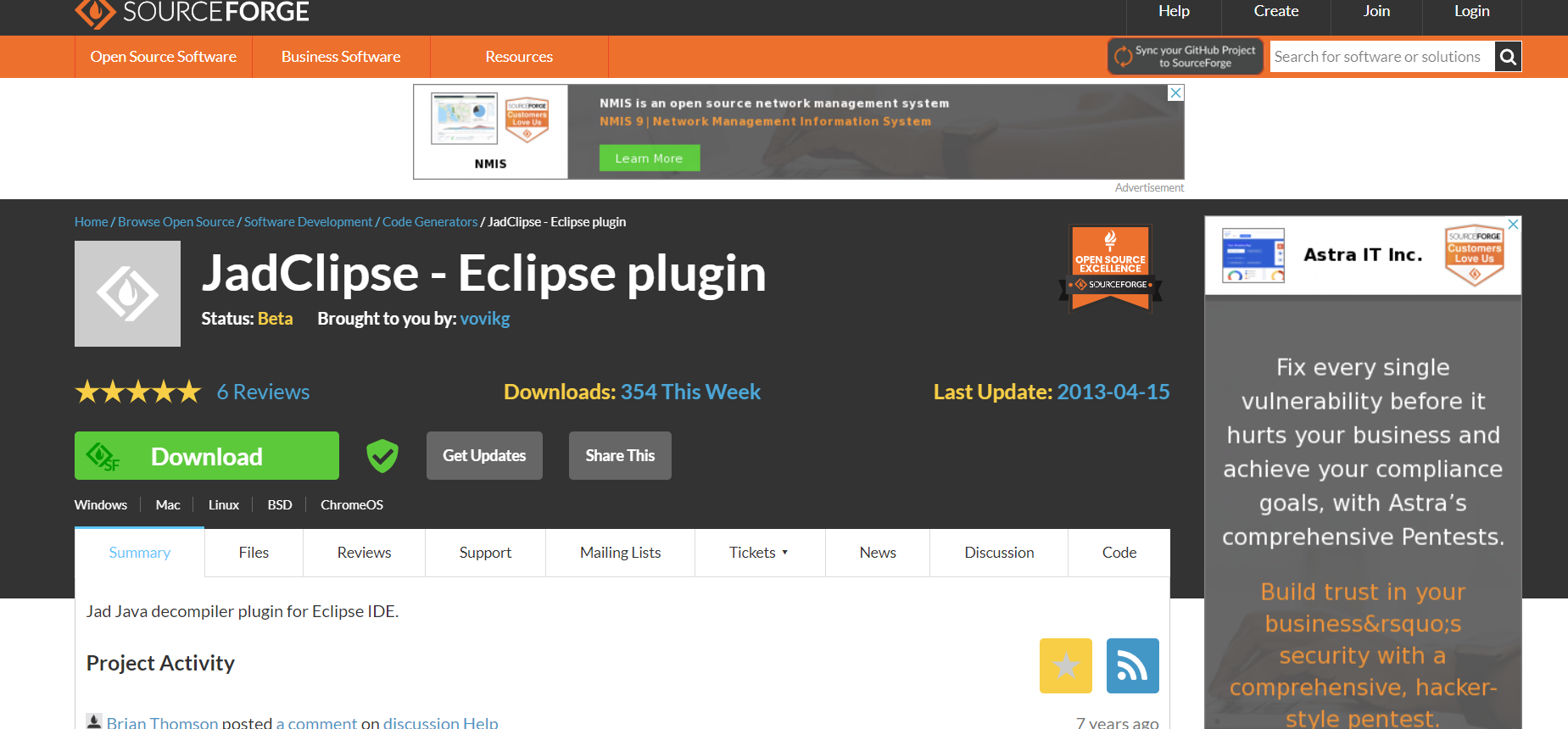
Task: Click the five-star rating stars
Action: pyautogui.click(x=138, y=392)
